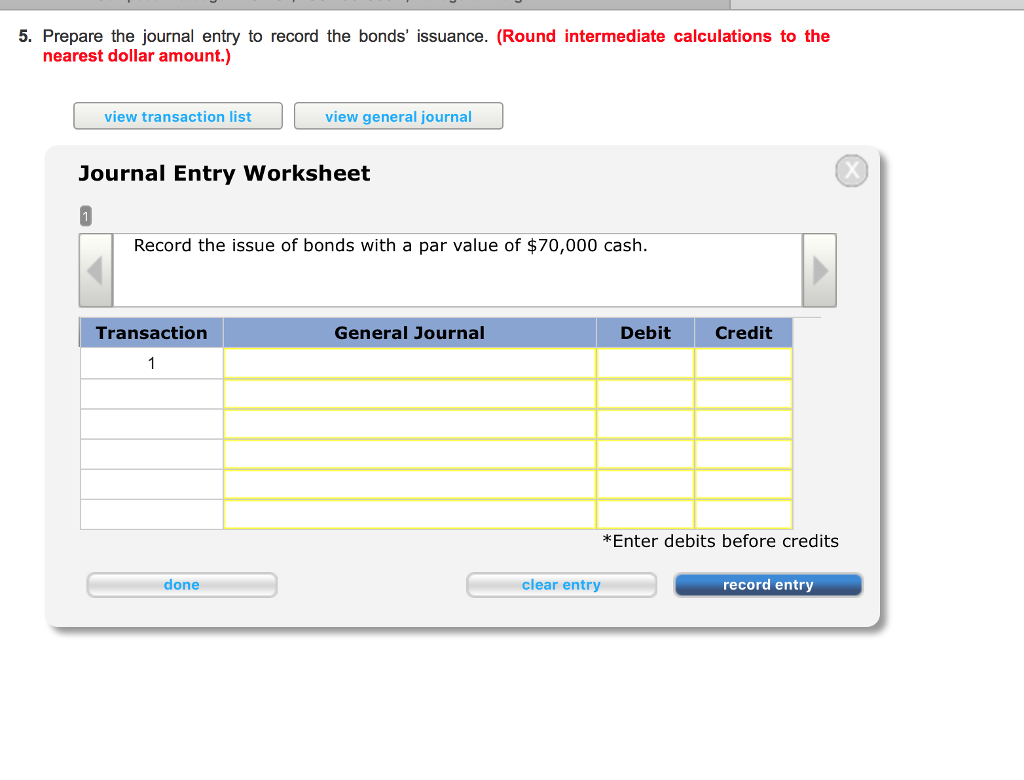
Task: Click the General Journal column header
Action: (409, 333)
